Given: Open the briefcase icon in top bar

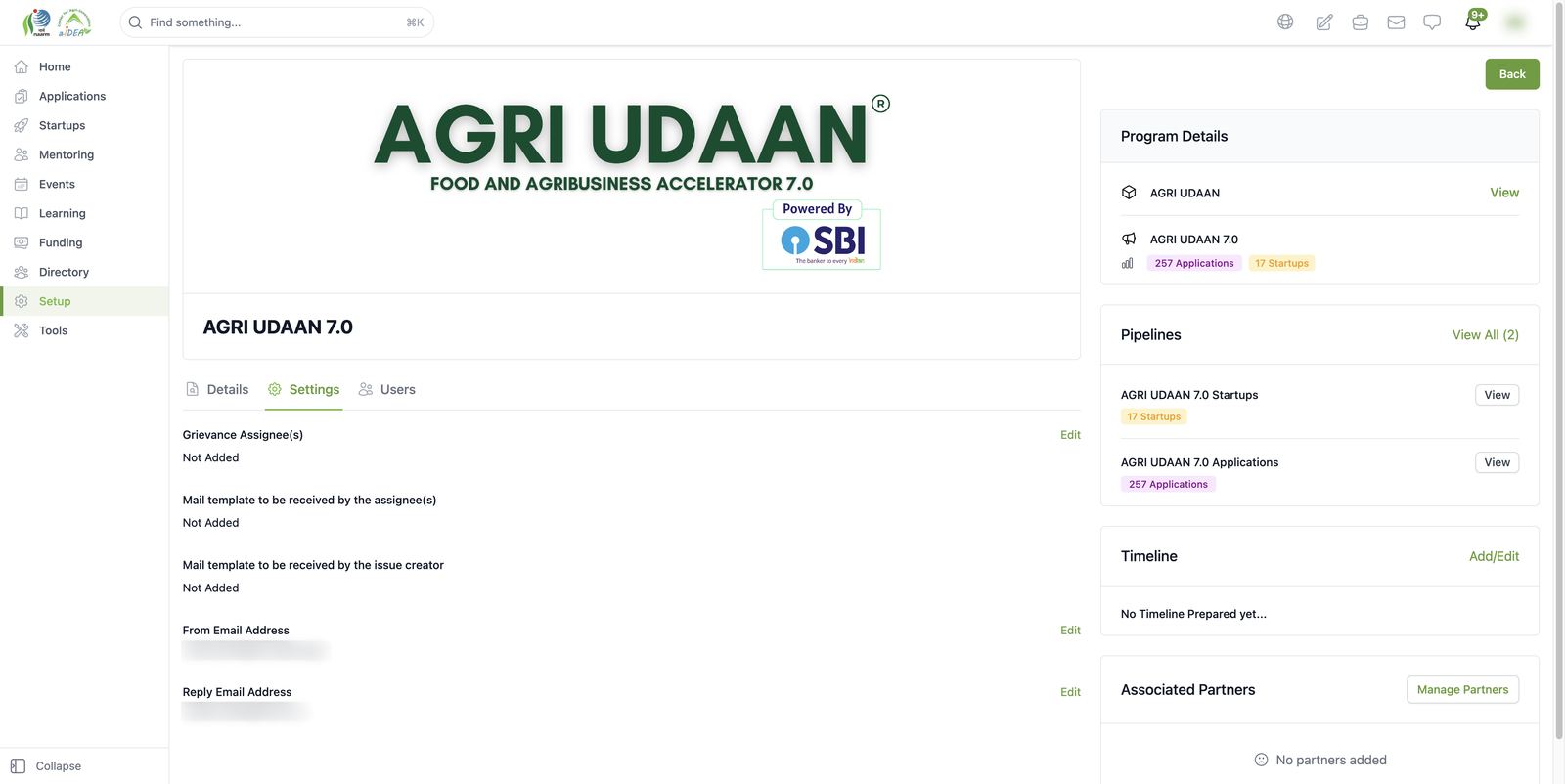Looking at the screenshot, I should click(1360, 22).
